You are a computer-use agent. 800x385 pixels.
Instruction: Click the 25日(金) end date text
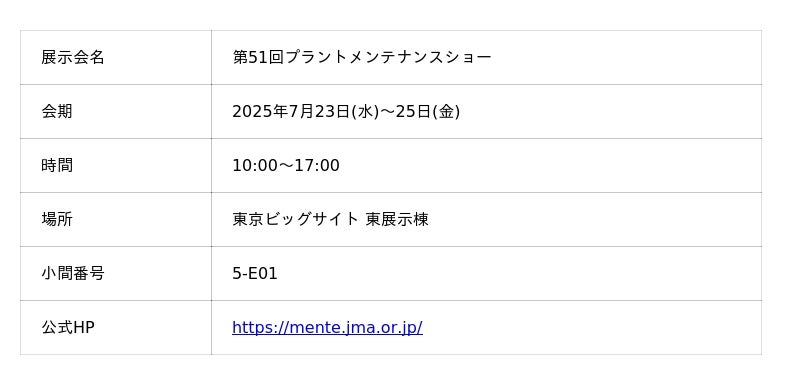(x=428, y=111)
